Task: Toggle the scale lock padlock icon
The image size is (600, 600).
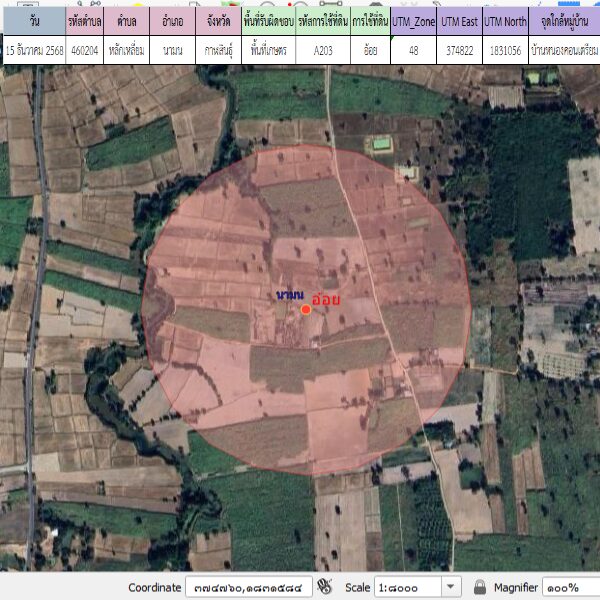Action: click(479, 587)
